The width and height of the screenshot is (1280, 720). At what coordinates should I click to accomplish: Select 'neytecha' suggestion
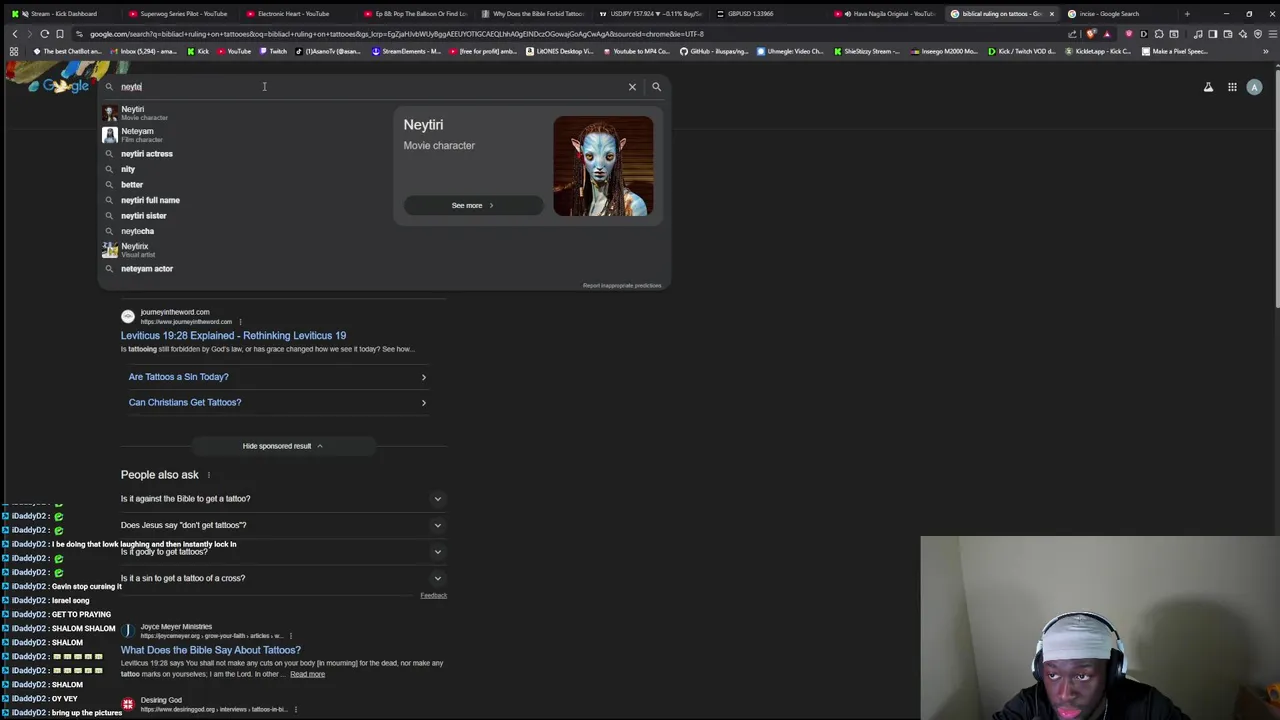click(245, 231)
